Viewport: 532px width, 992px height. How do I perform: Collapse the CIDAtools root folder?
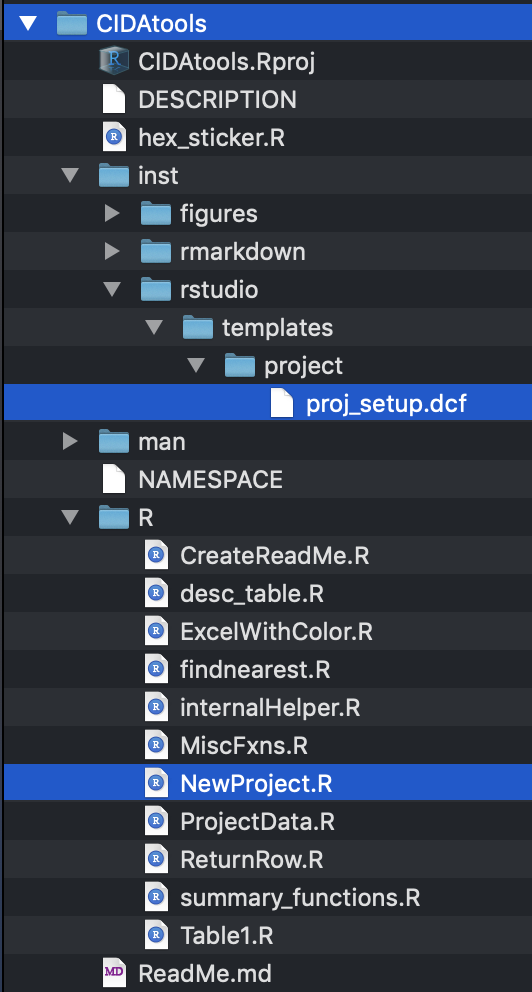point(28,24)
